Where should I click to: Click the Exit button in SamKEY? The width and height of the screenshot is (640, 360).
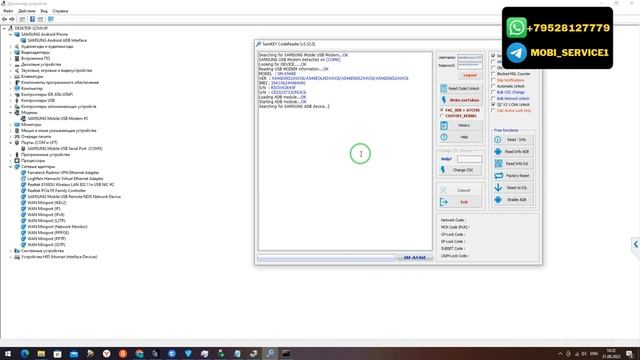460,202
